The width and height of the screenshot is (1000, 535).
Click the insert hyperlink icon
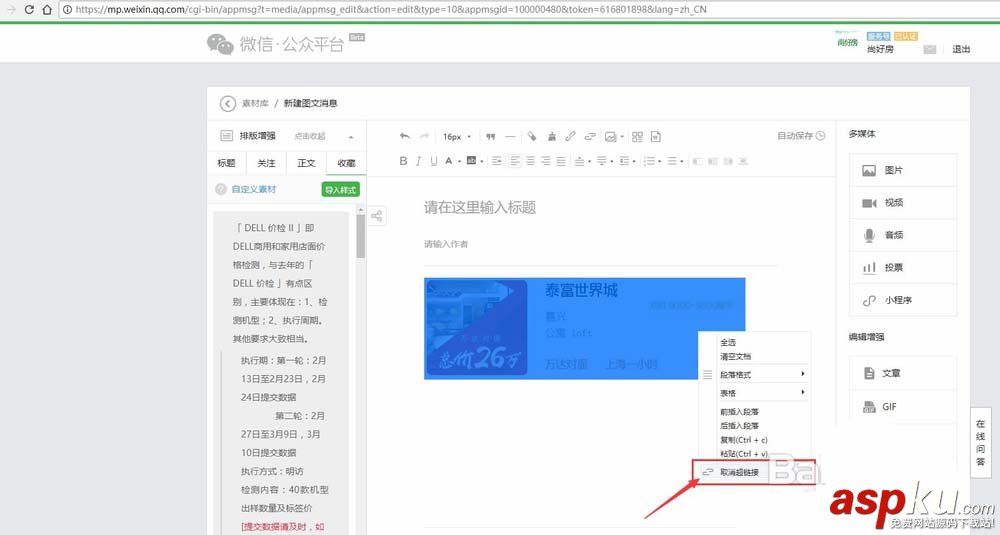click(x=570, y=136)
